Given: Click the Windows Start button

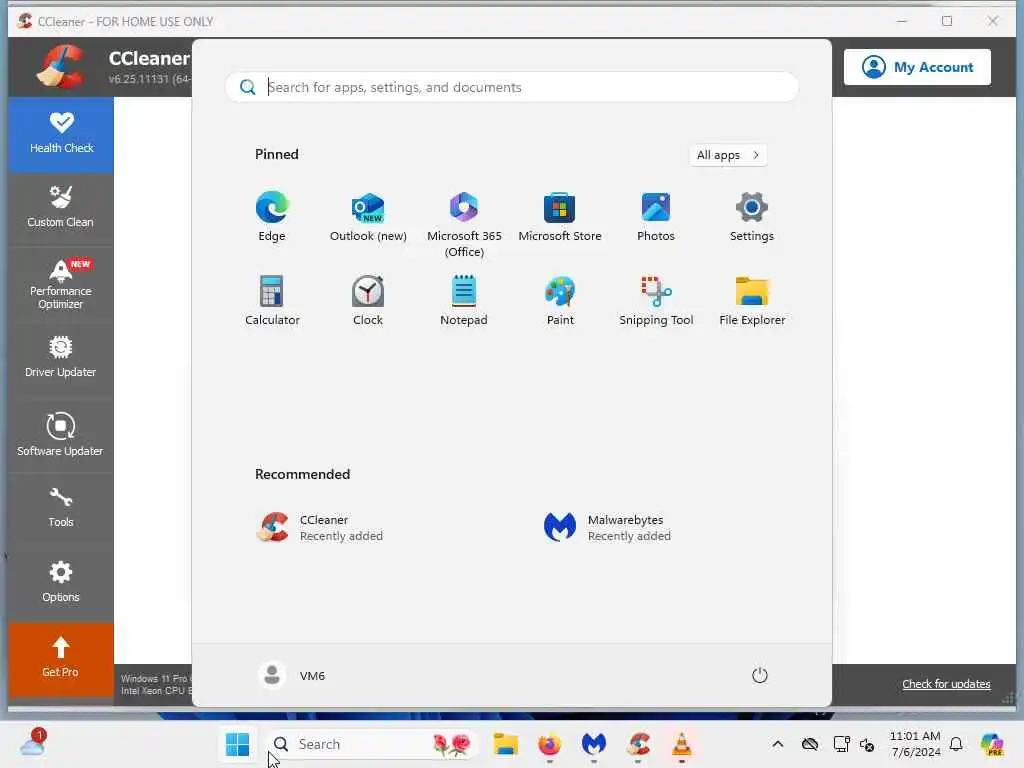Looking at the screenshot, I should pos(237,744).
